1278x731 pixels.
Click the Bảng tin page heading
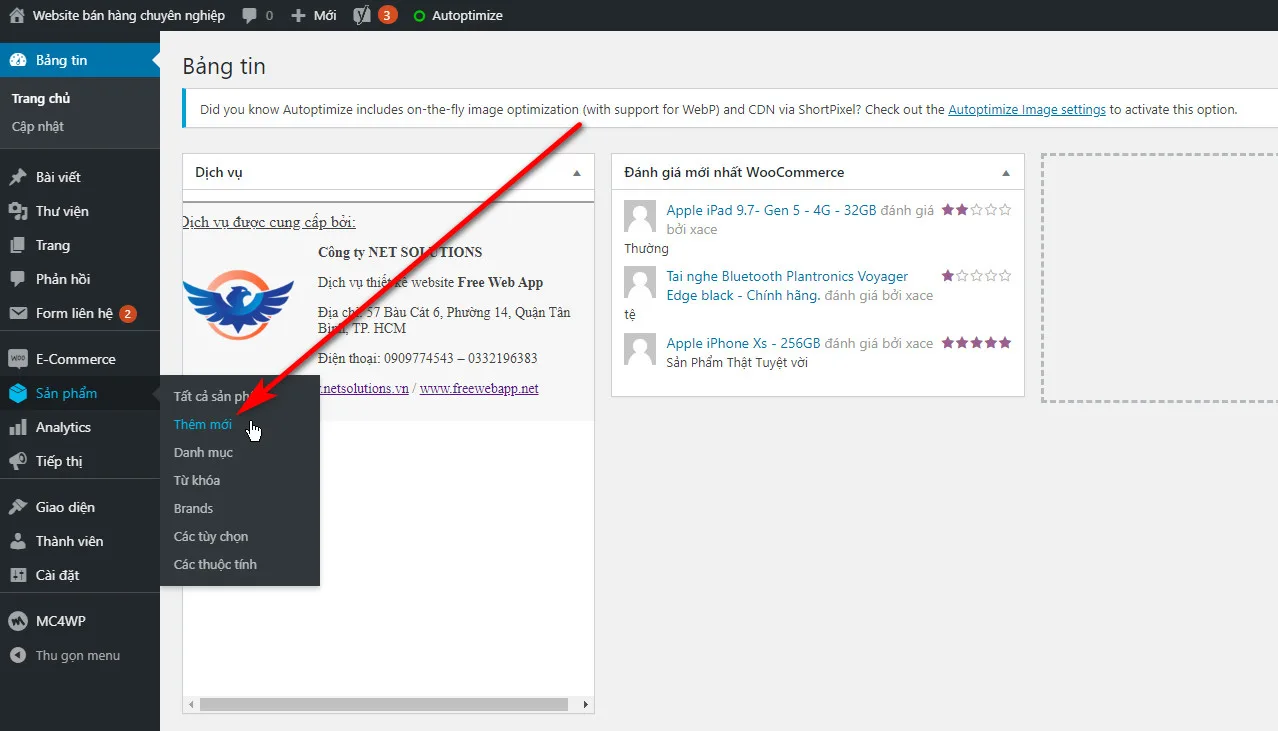tap(224, 67)
